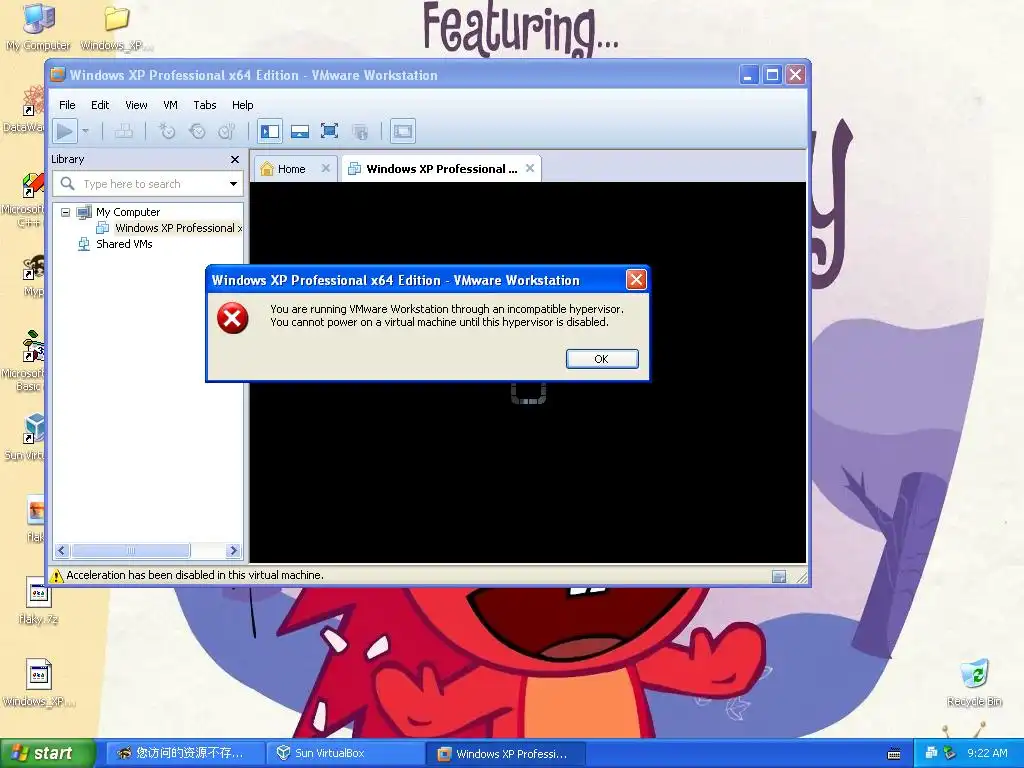Screen dimensions: 1024x768
Task: Click the Library search magnifier icon
Action: [67, 184]
